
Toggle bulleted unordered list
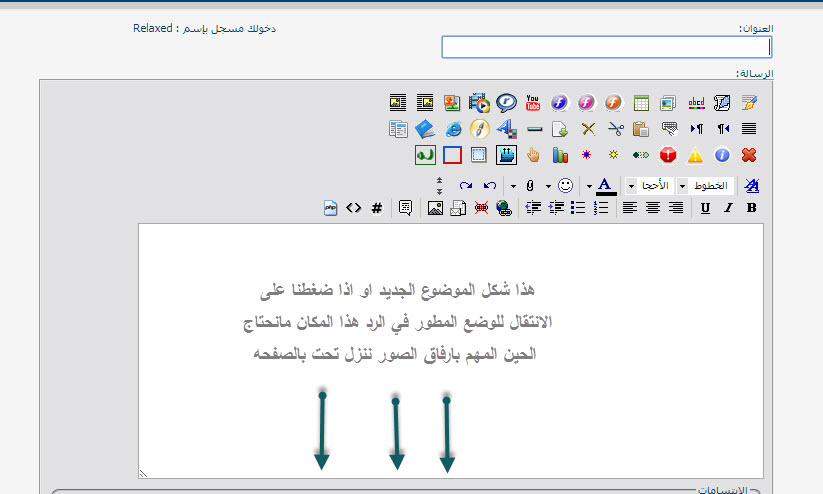(x=578, y=208)
